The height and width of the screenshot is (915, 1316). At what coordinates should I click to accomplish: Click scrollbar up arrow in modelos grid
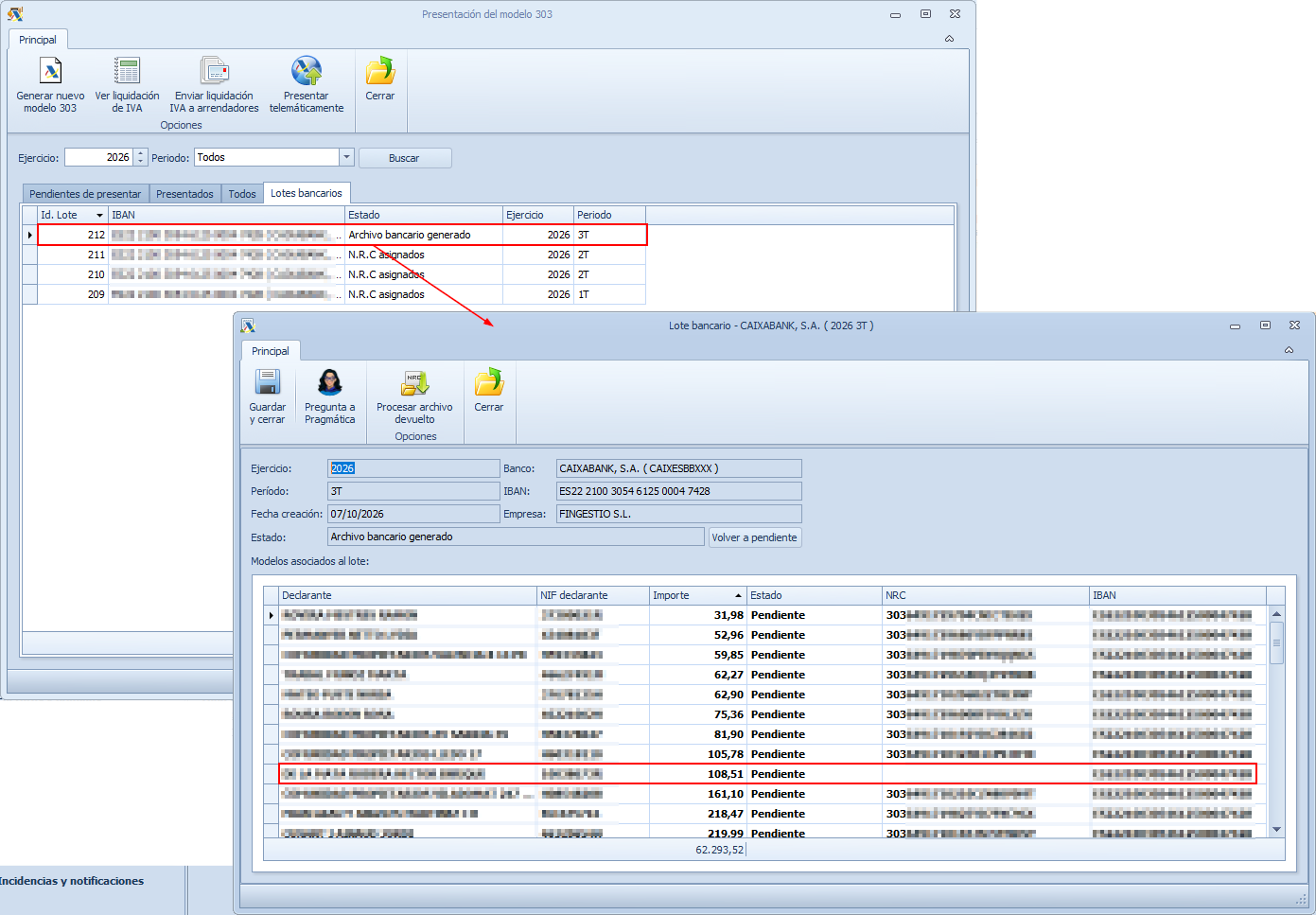1276,614
